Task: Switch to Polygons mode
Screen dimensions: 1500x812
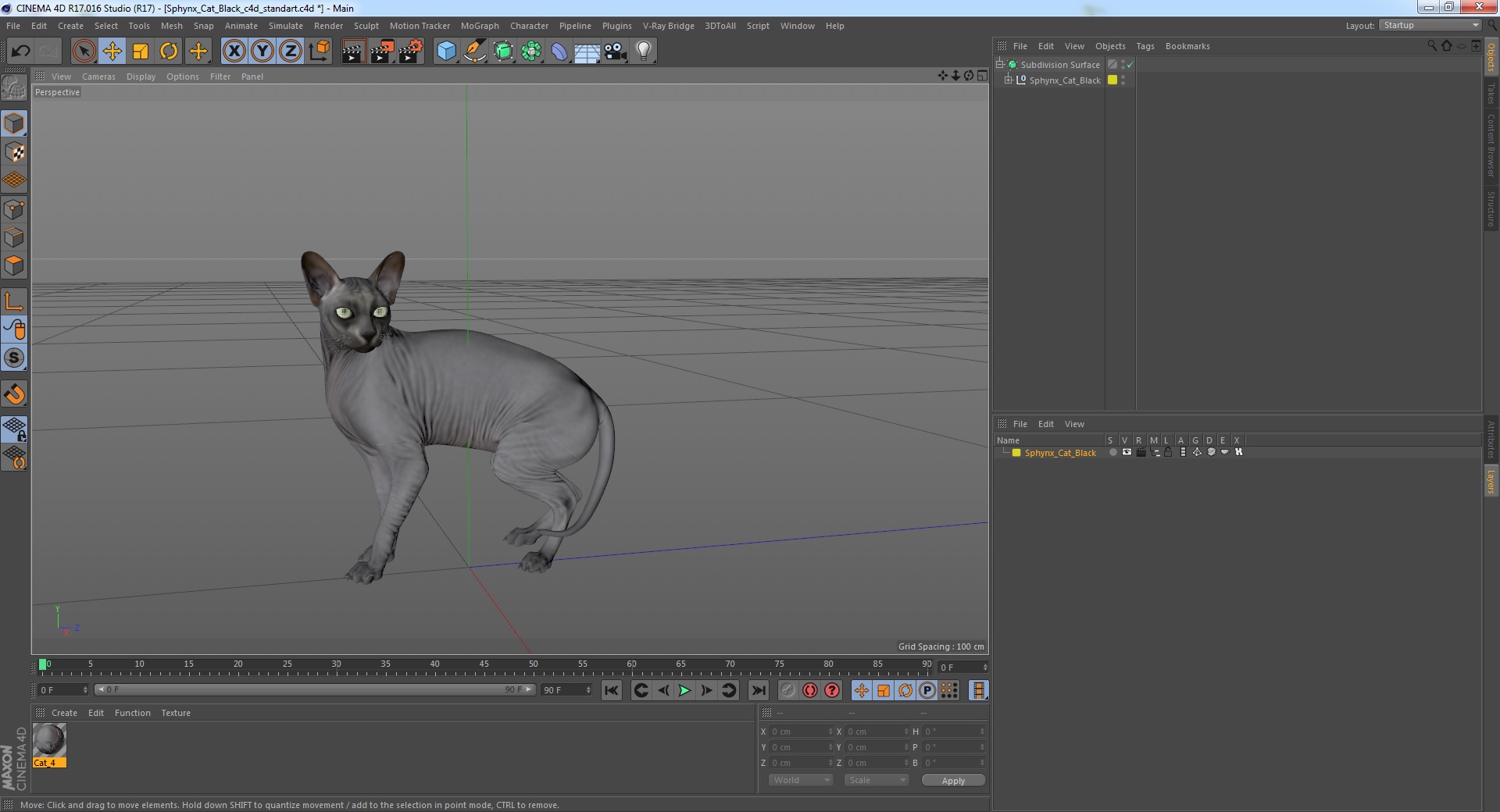Action: click(14, 265)
